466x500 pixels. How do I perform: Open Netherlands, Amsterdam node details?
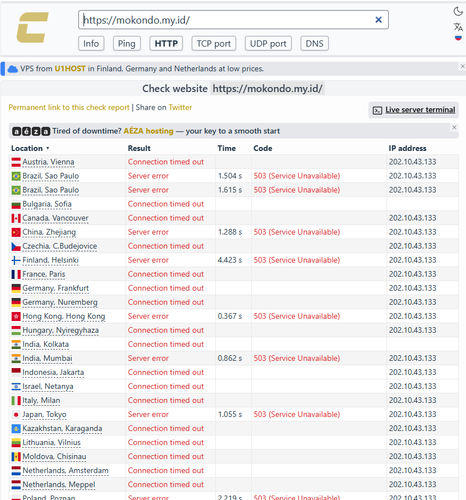pos(65,471)
